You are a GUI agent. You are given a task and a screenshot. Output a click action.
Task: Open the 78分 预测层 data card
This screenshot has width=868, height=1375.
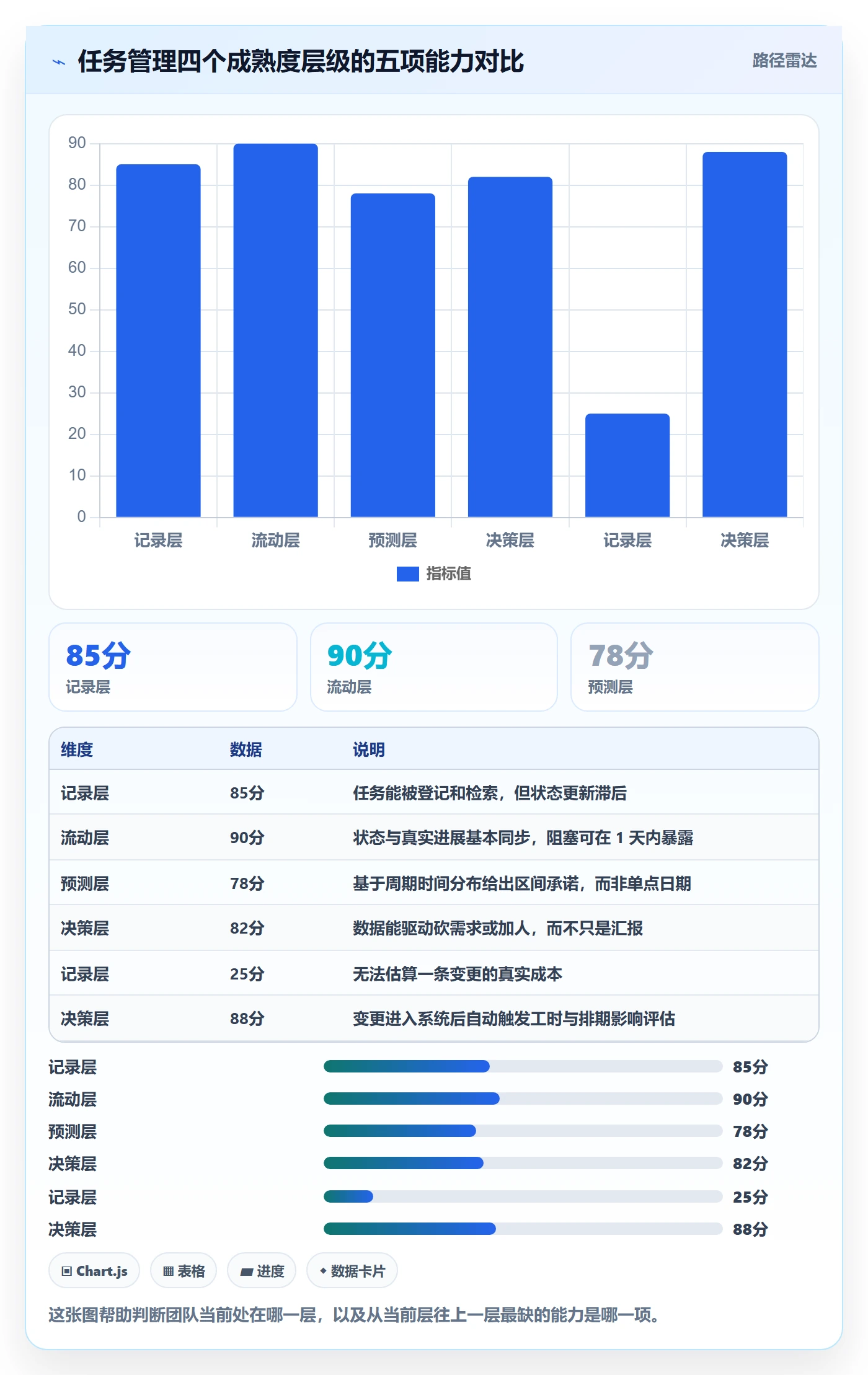(695, 667)
